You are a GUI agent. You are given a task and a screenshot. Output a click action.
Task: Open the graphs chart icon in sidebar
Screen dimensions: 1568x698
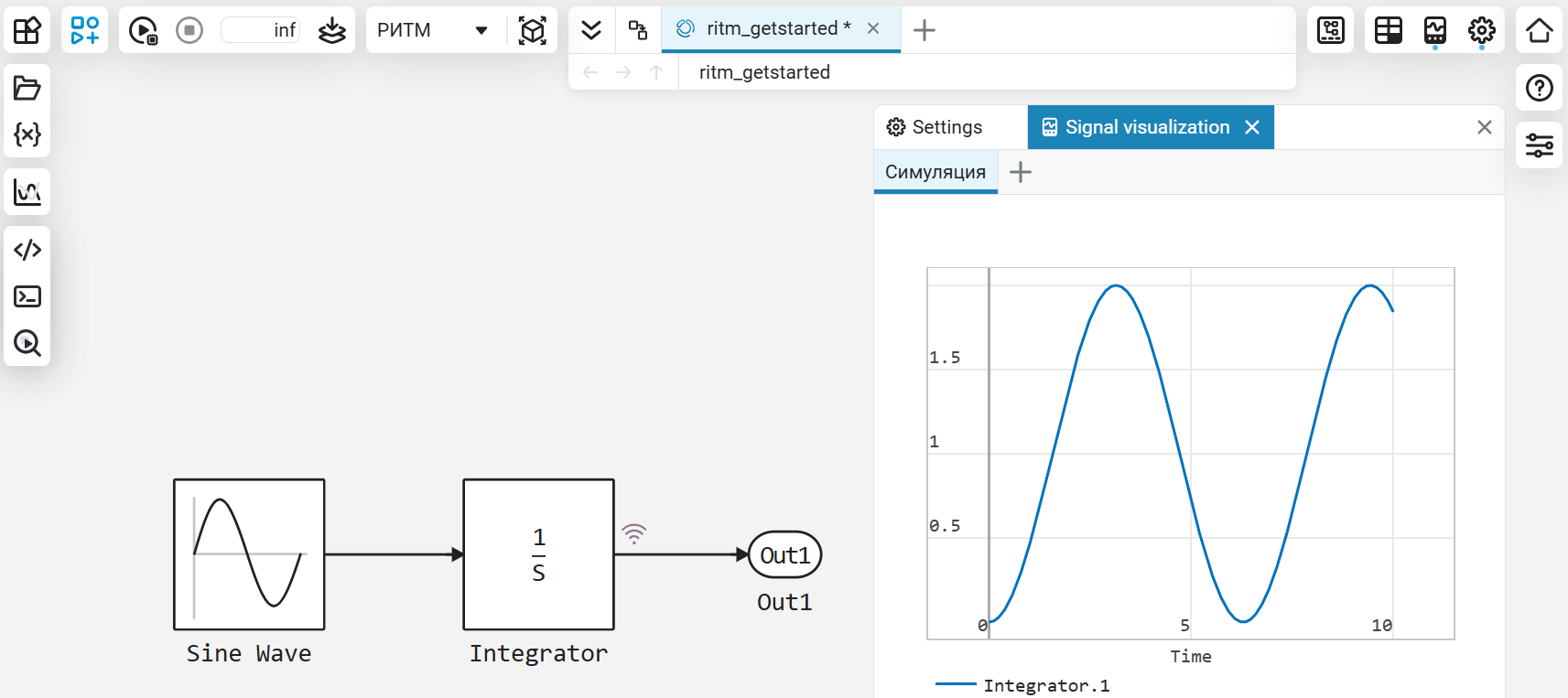pos(27,192)
